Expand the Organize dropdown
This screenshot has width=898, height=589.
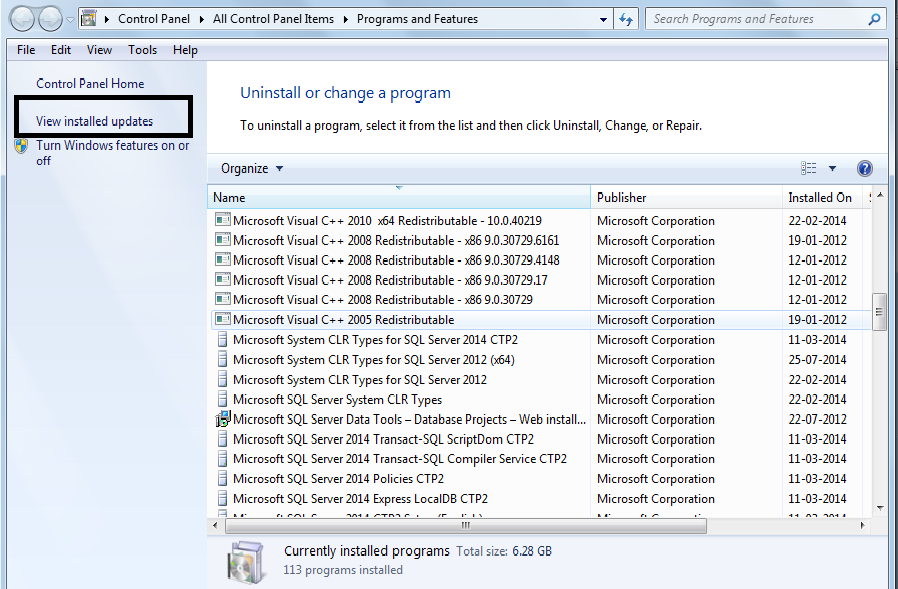[x=252, y=168]
